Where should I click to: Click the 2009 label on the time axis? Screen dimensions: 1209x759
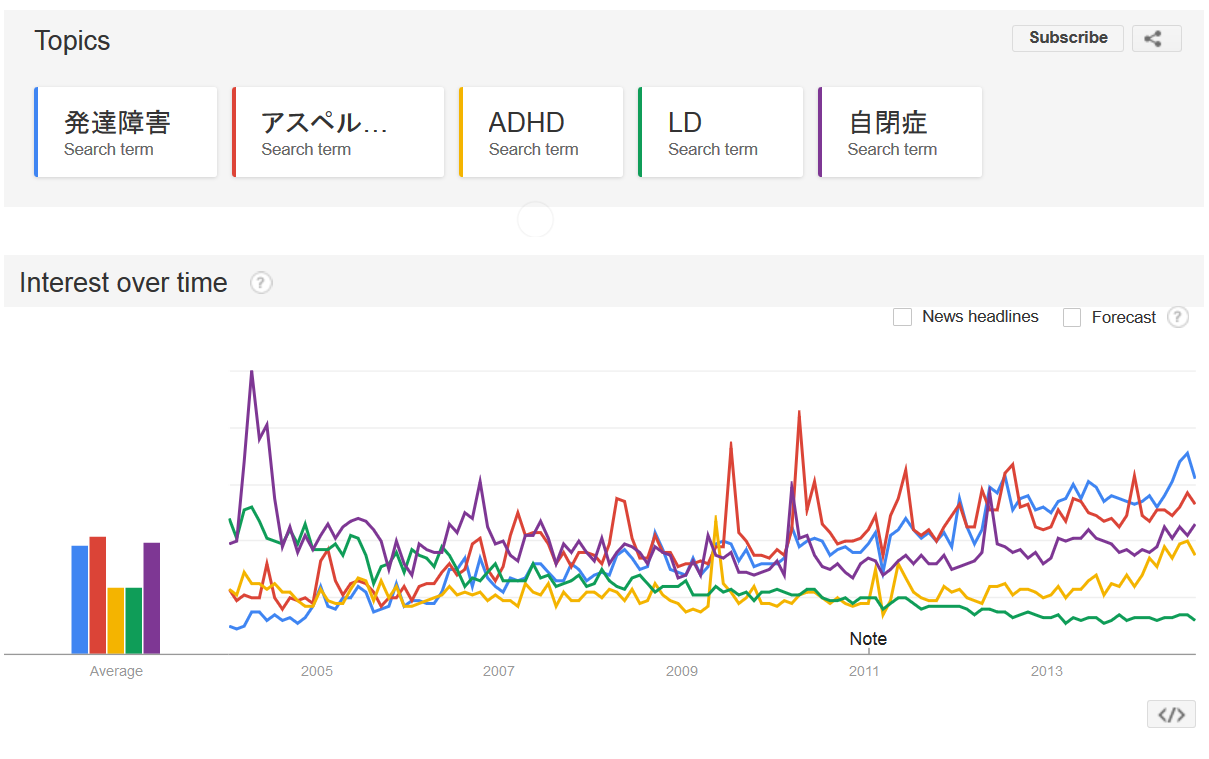pos(682,671)
